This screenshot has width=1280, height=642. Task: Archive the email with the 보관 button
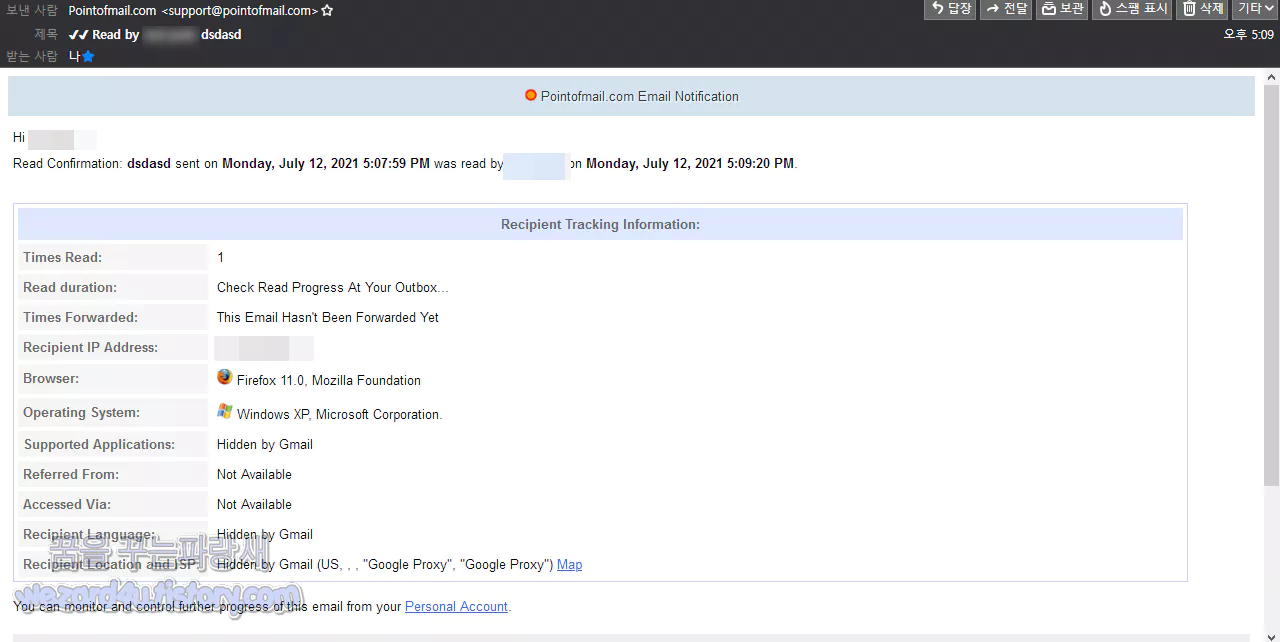1062,9
